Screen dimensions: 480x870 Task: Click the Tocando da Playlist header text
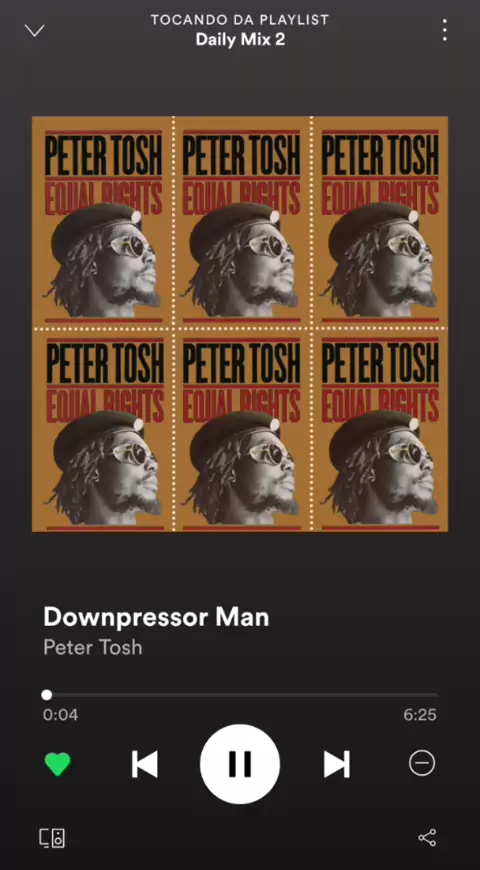click(x=240, y=20)
